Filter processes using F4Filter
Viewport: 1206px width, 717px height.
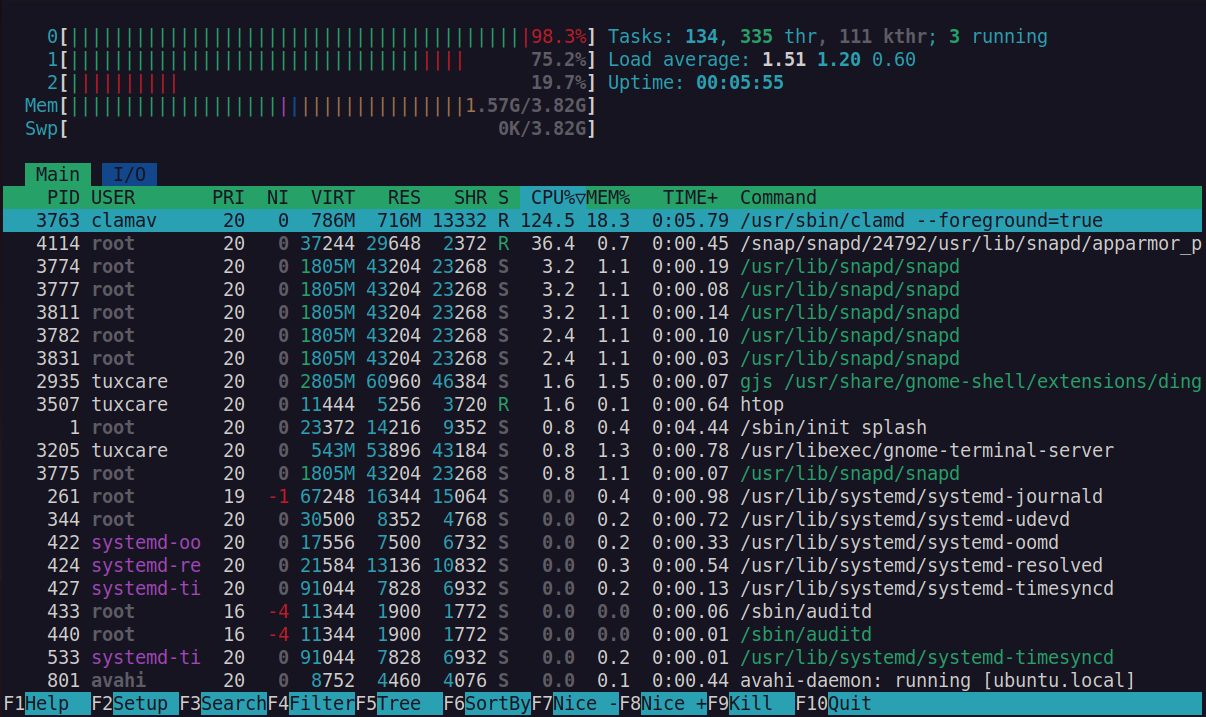[x=312, y=703]
